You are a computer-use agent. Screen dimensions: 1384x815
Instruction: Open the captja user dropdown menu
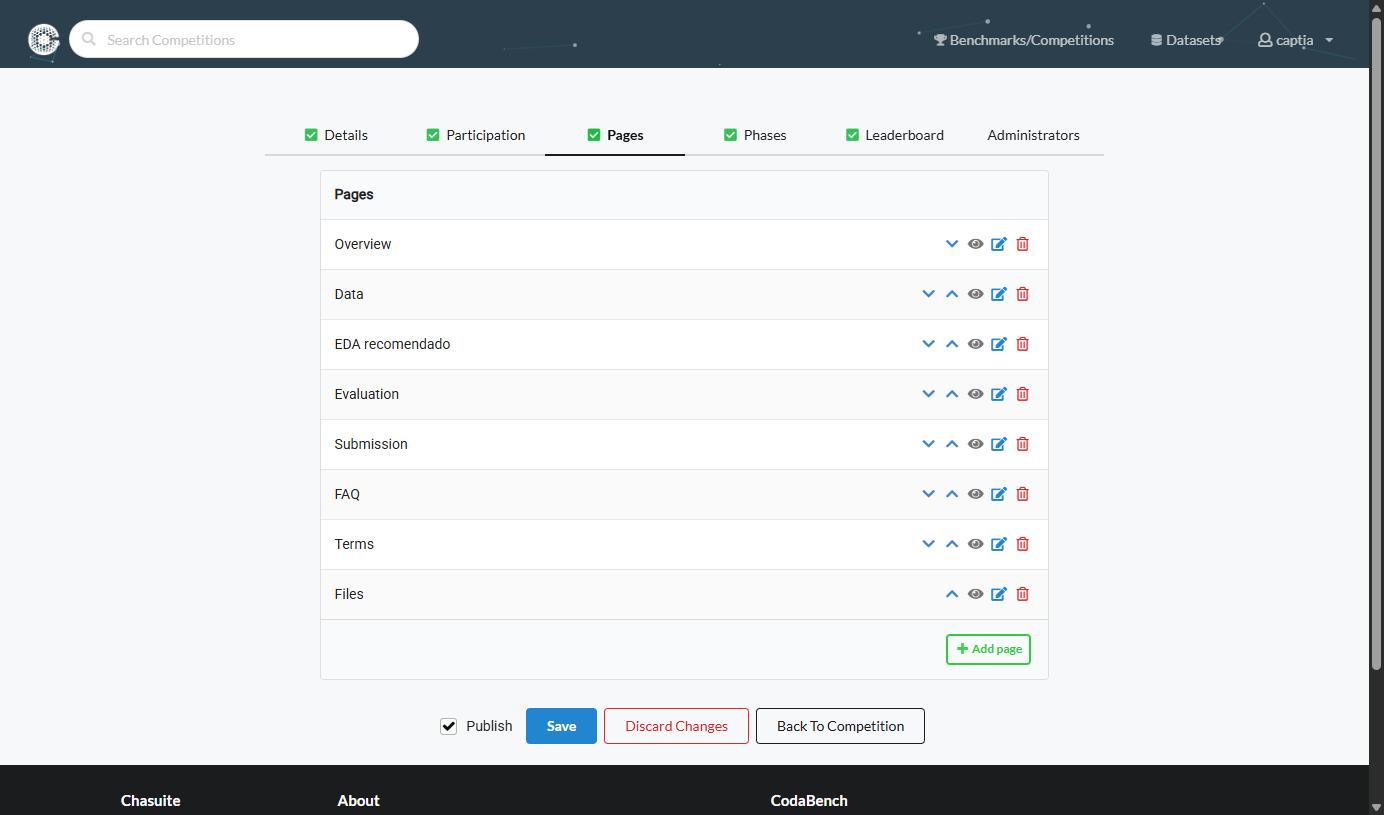1295,40
